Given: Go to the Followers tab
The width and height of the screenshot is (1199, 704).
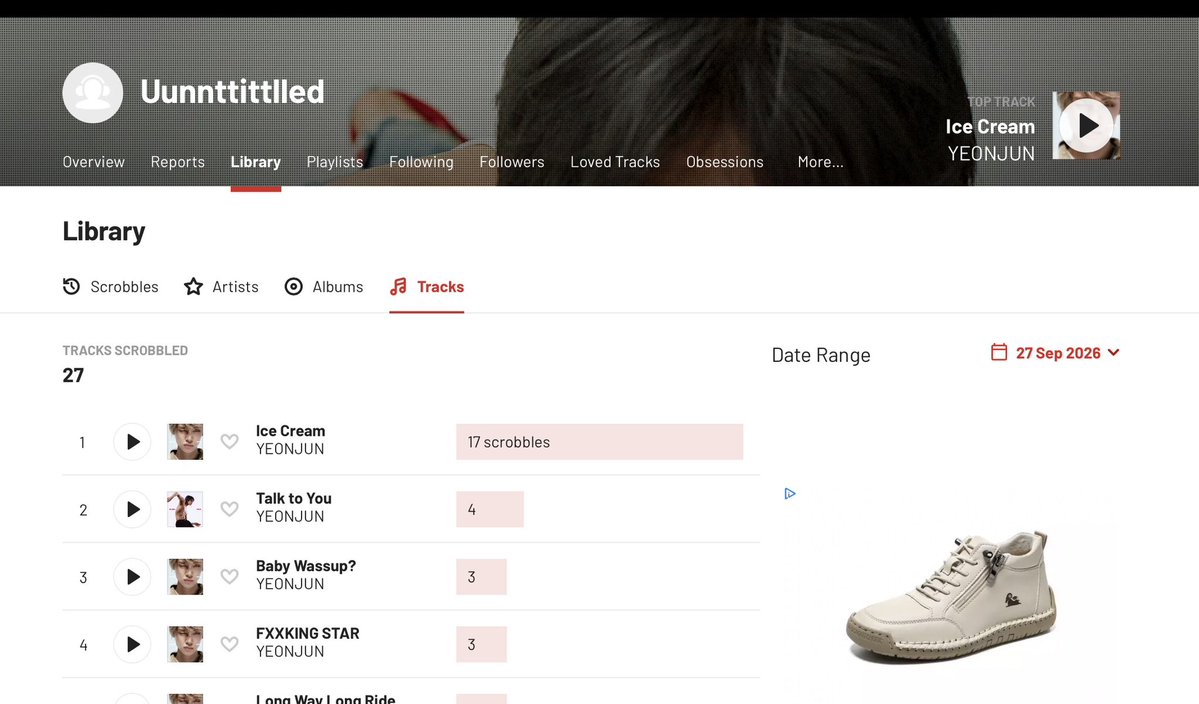Looking at the screenshot, I should click(512, 162).
